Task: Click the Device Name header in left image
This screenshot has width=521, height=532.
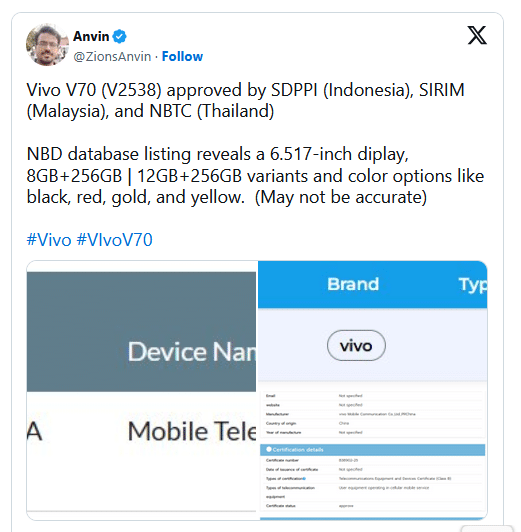Action: (x=192, y=352)
